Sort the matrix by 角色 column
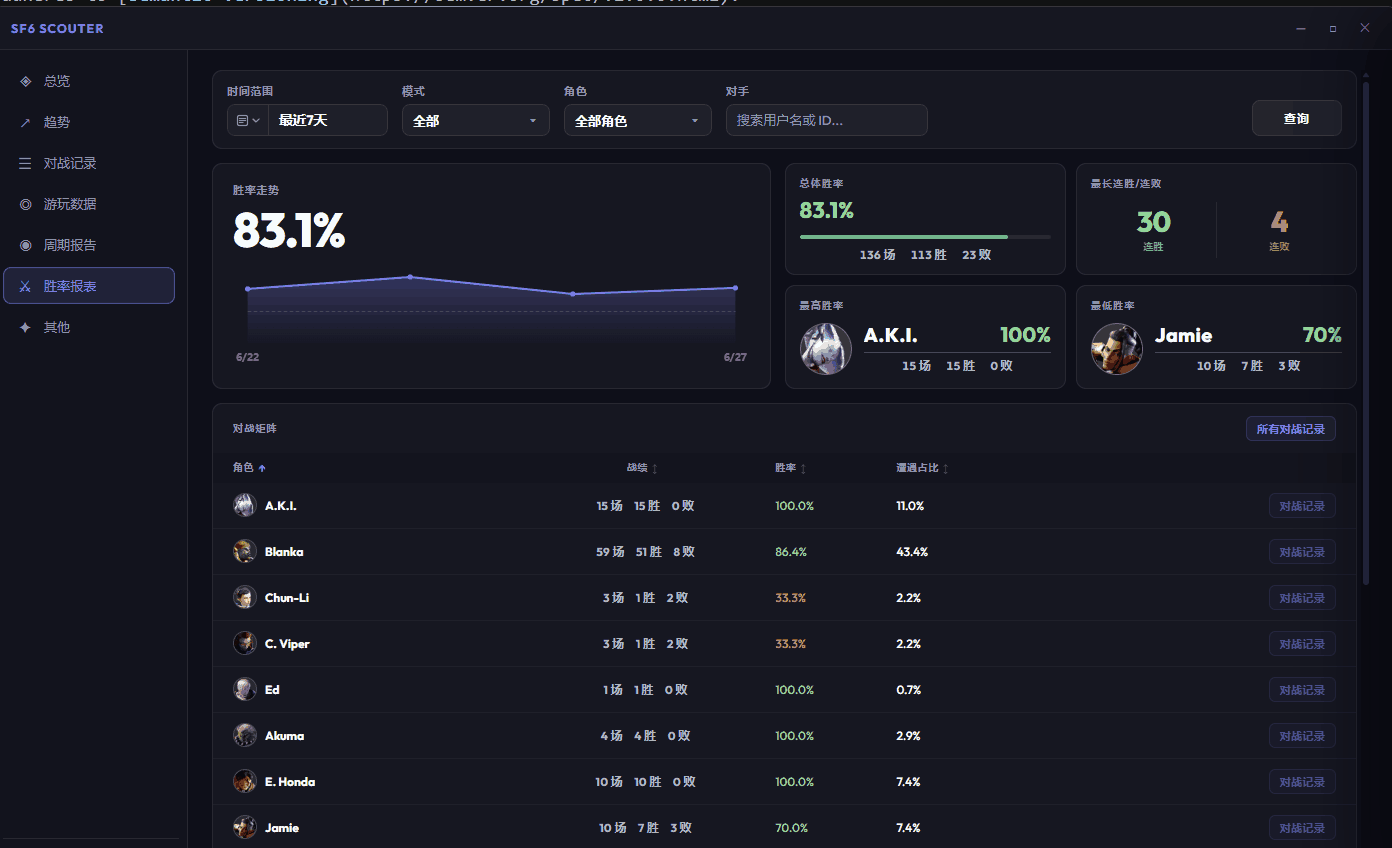Image resolution: width=1392 pixels, height=848 pixels. point(249,468)
